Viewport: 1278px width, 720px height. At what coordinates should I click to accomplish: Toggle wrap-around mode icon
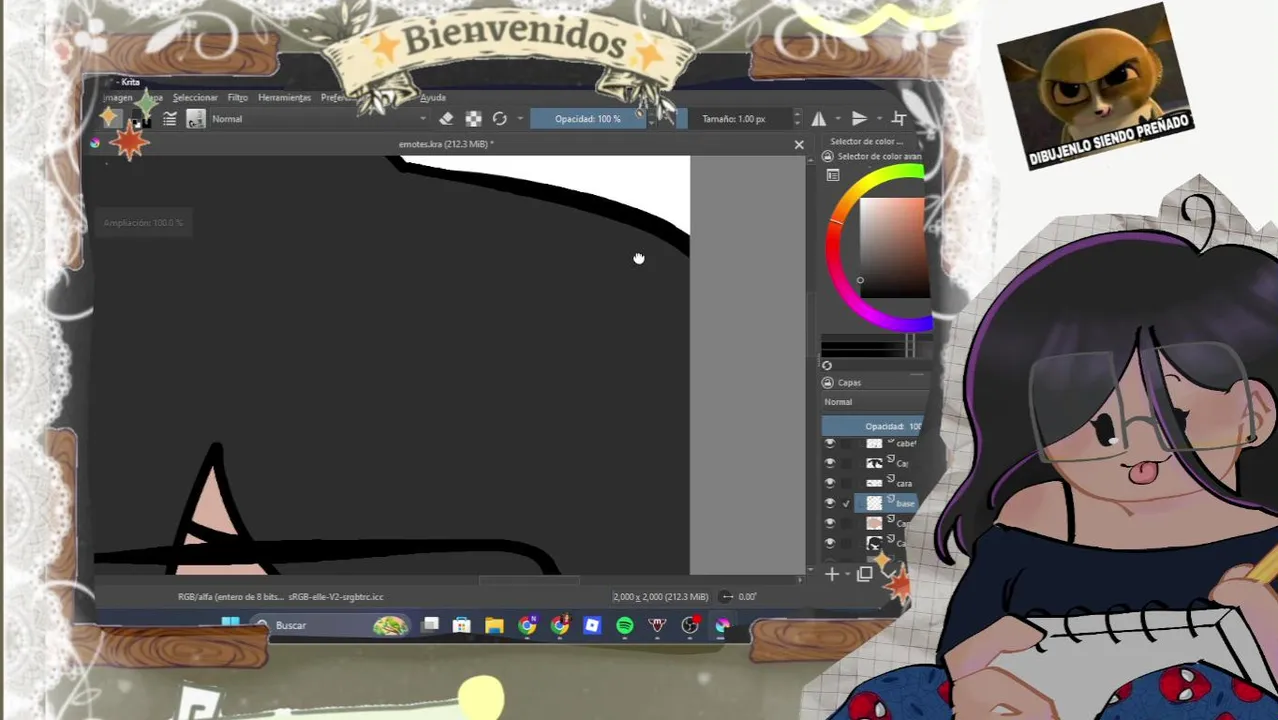tap(898, 119)
